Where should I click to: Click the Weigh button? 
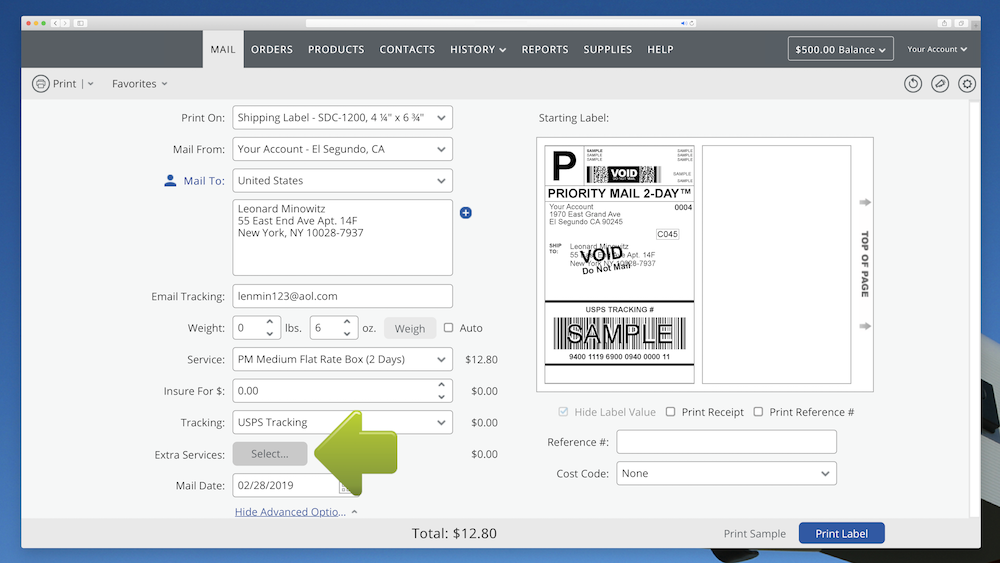pyautogui.click(x=409, y=328)
